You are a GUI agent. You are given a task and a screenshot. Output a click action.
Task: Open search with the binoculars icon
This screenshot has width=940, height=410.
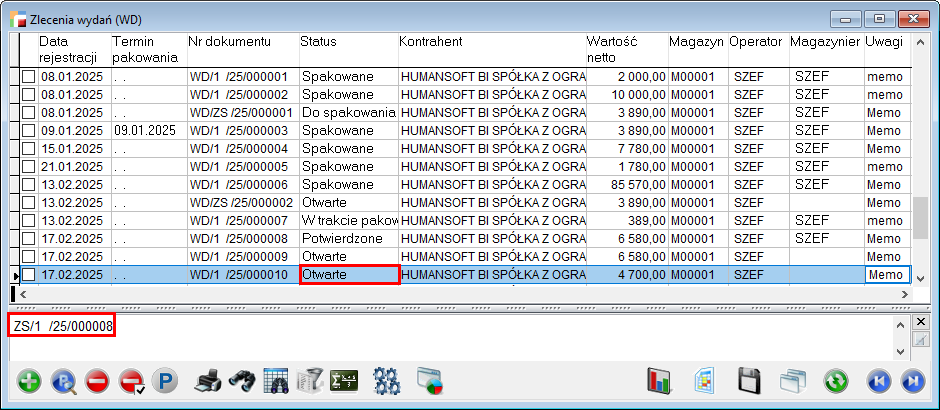point(241,381)
